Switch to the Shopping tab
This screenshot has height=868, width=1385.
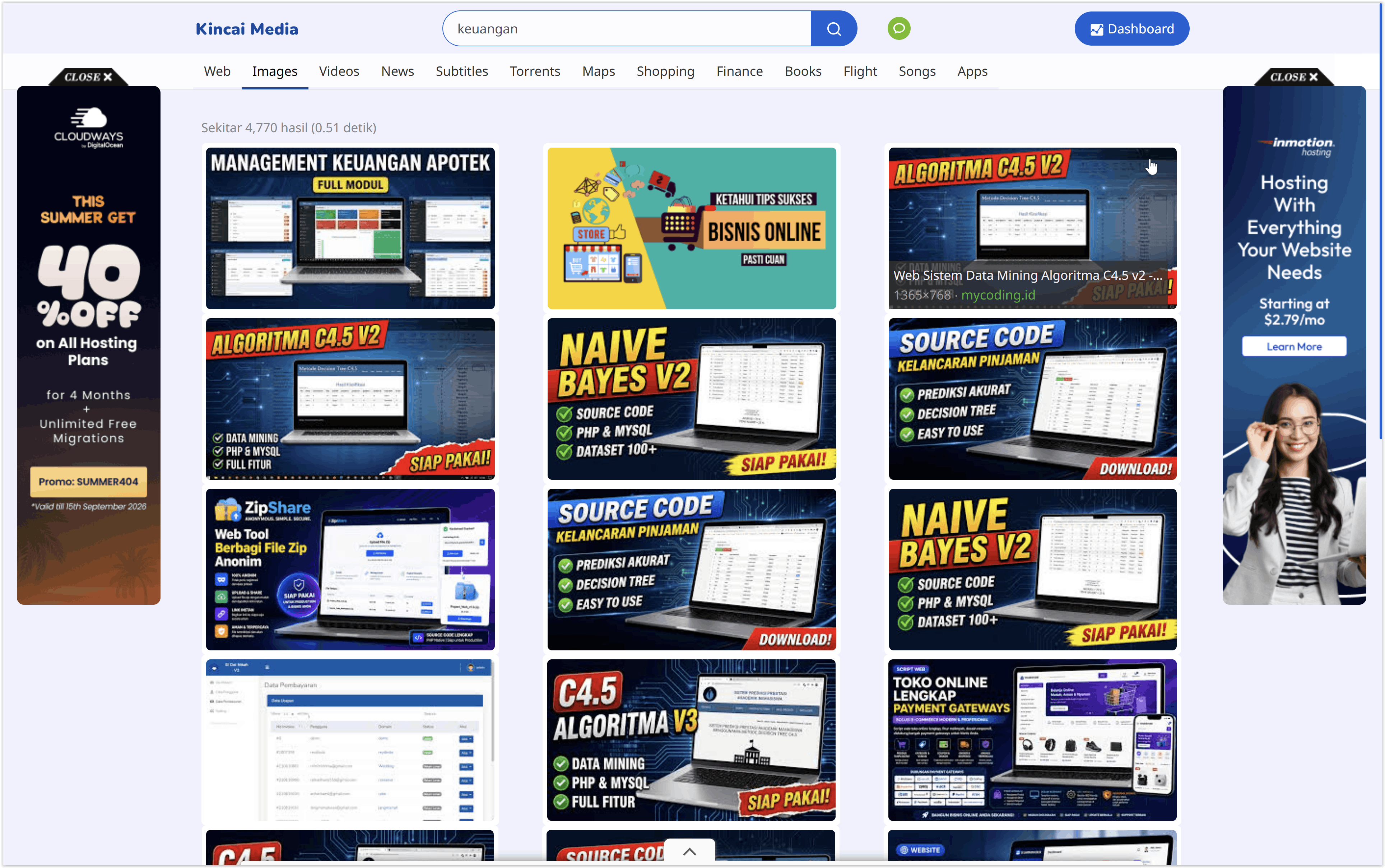click(665, 71)
